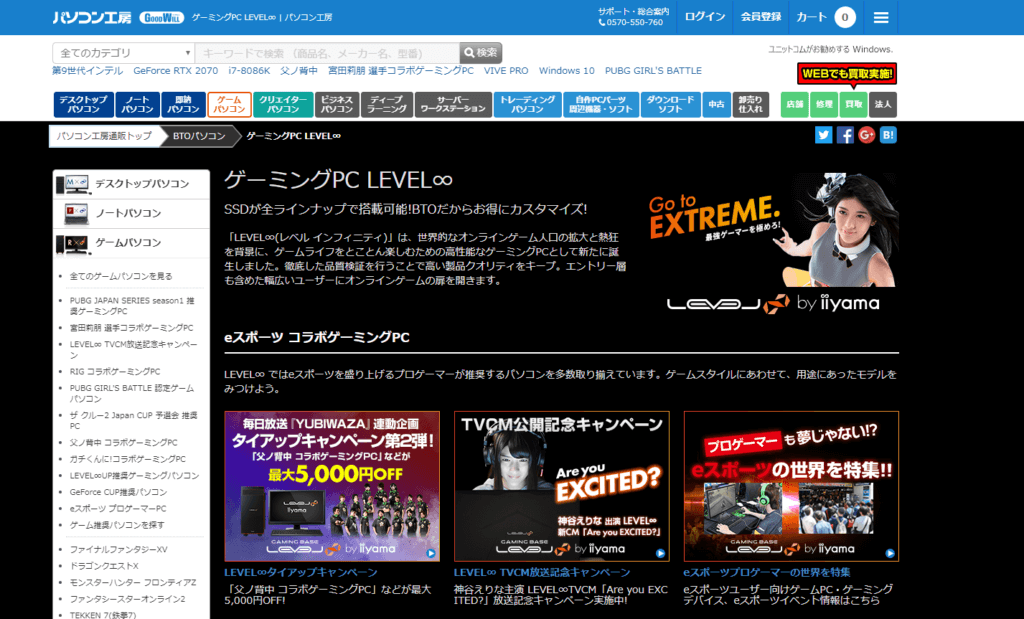Open the hamburger menu icon

[x=881, y=18]
